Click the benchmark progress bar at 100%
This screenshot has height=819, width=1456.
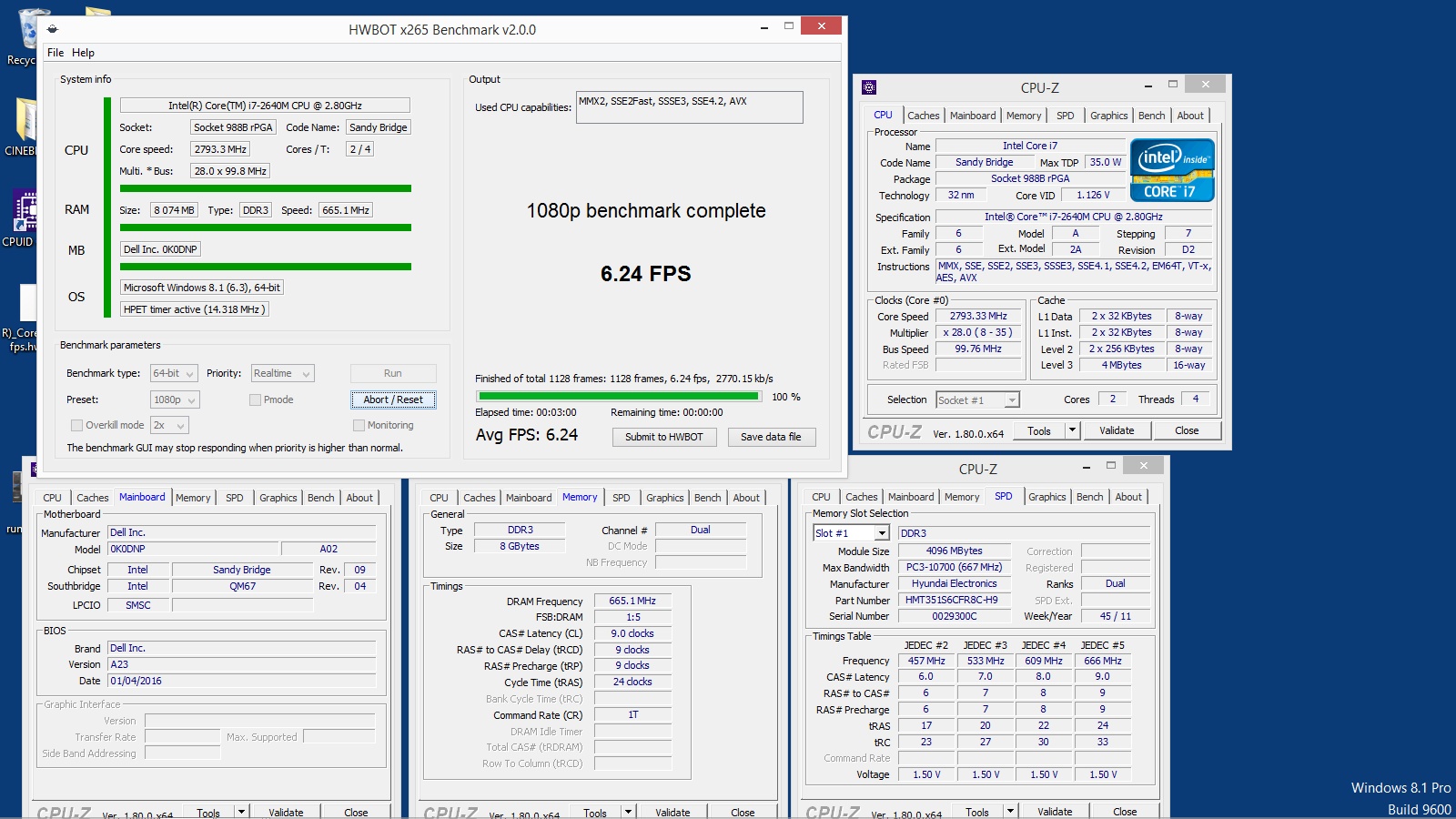[x=619, y=397]
